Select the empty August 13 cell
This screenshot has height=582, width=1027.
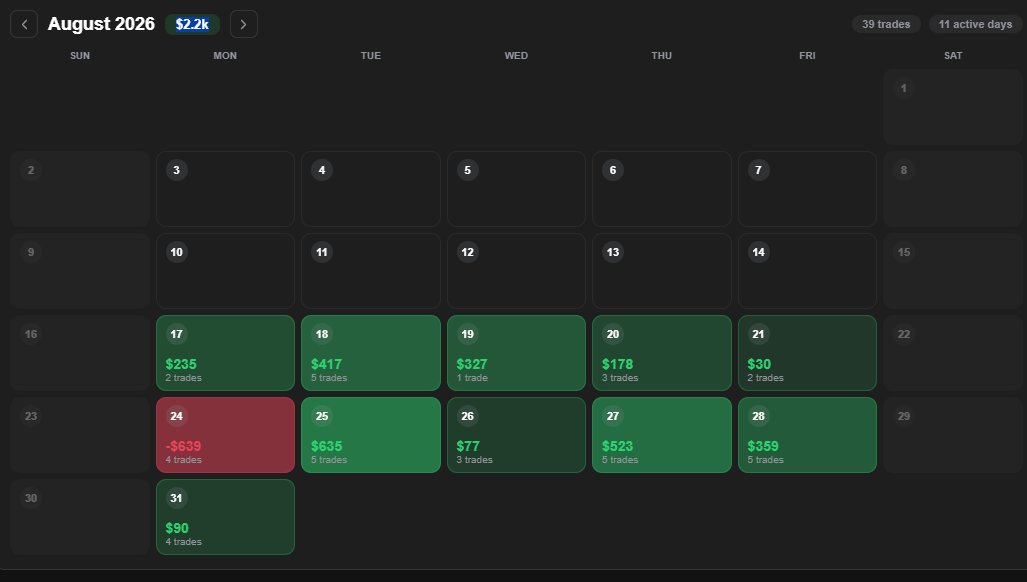(662, 271)
